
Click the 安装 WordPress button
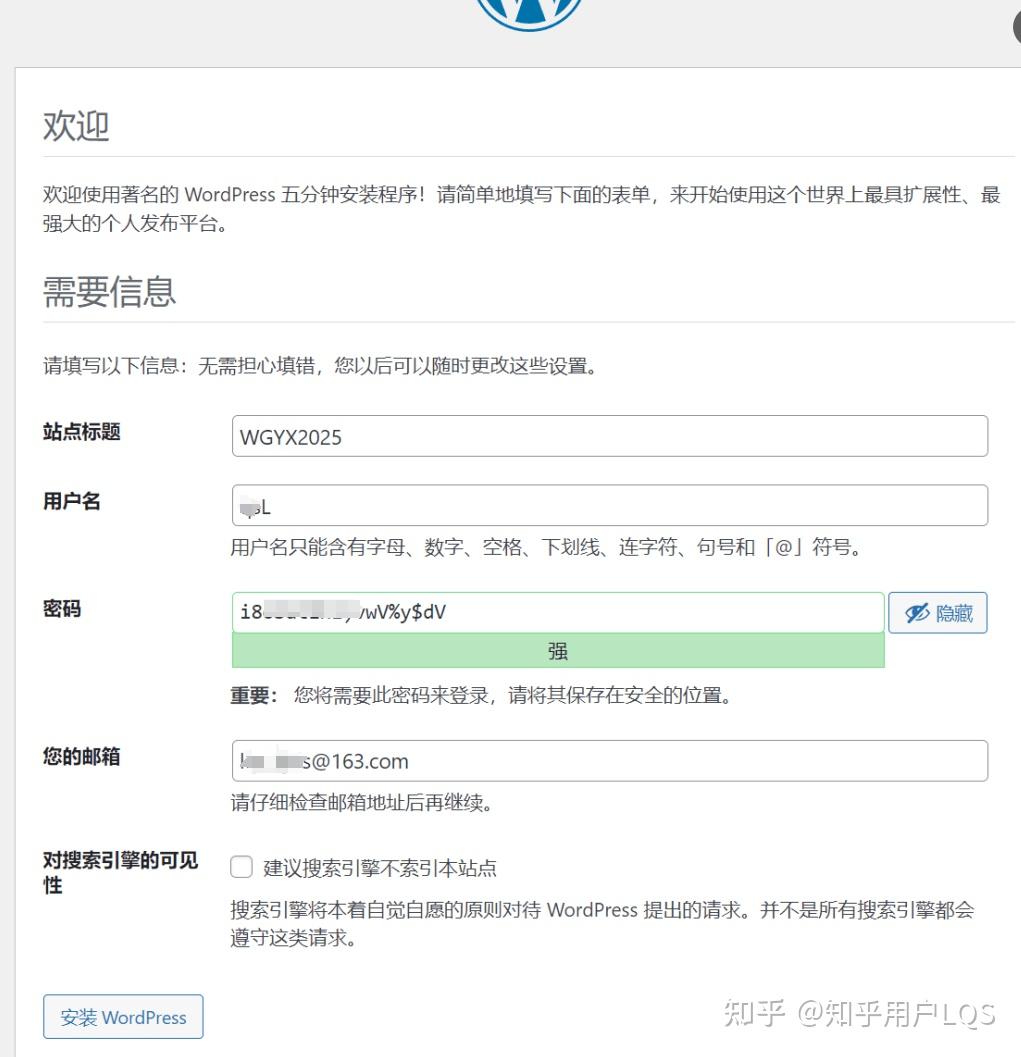(123, 1017)
